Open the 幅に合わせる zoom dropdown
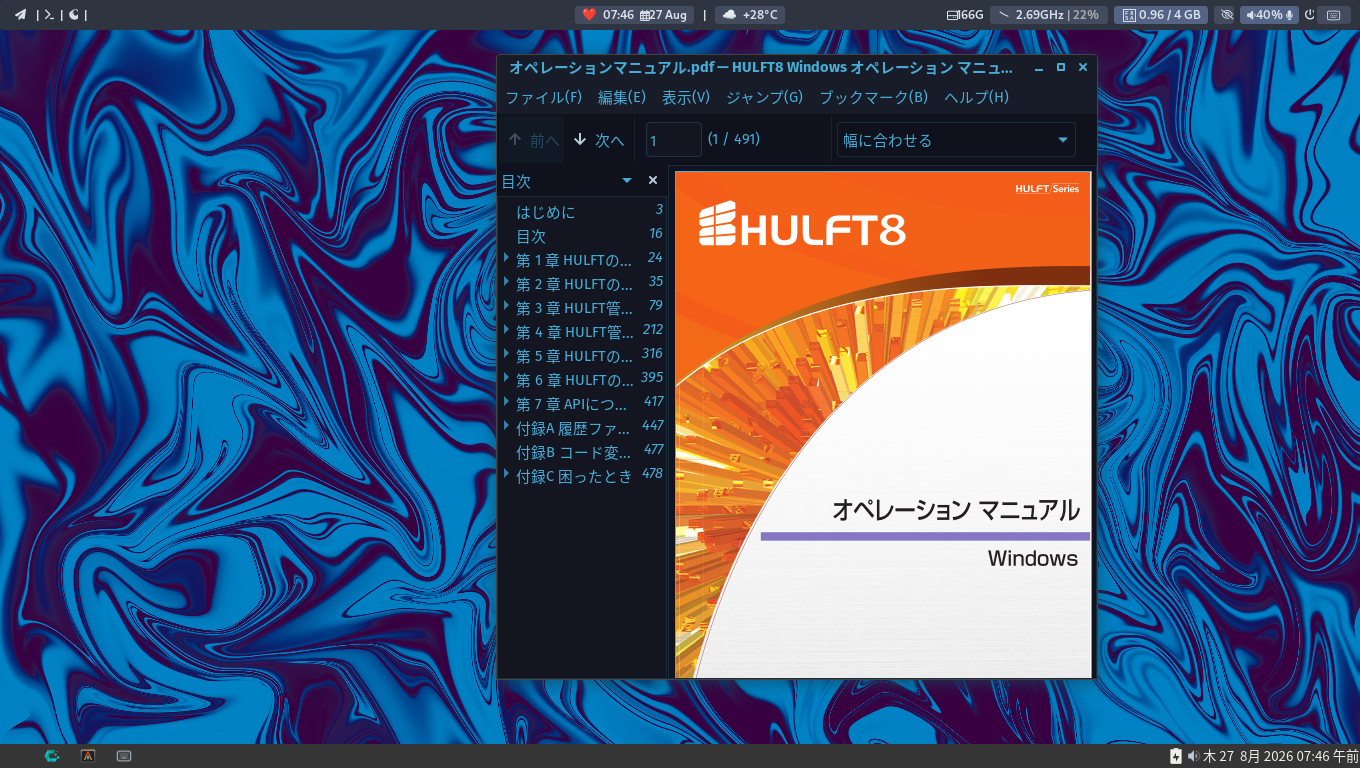Screen dimensions: 1360x768 [956, 140]
